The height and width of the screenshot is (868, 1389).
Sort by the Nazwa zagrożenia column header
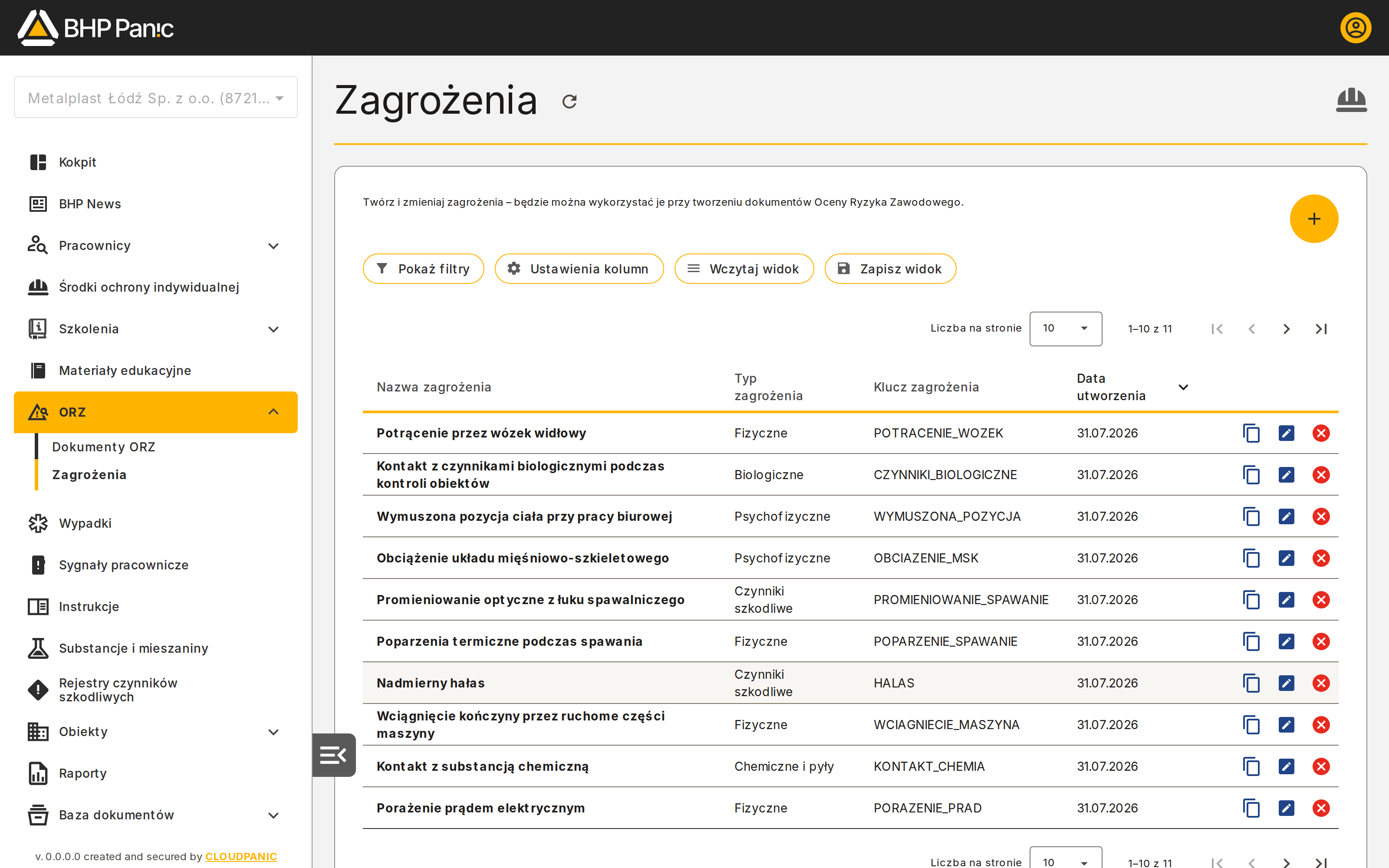click(434, 388)
